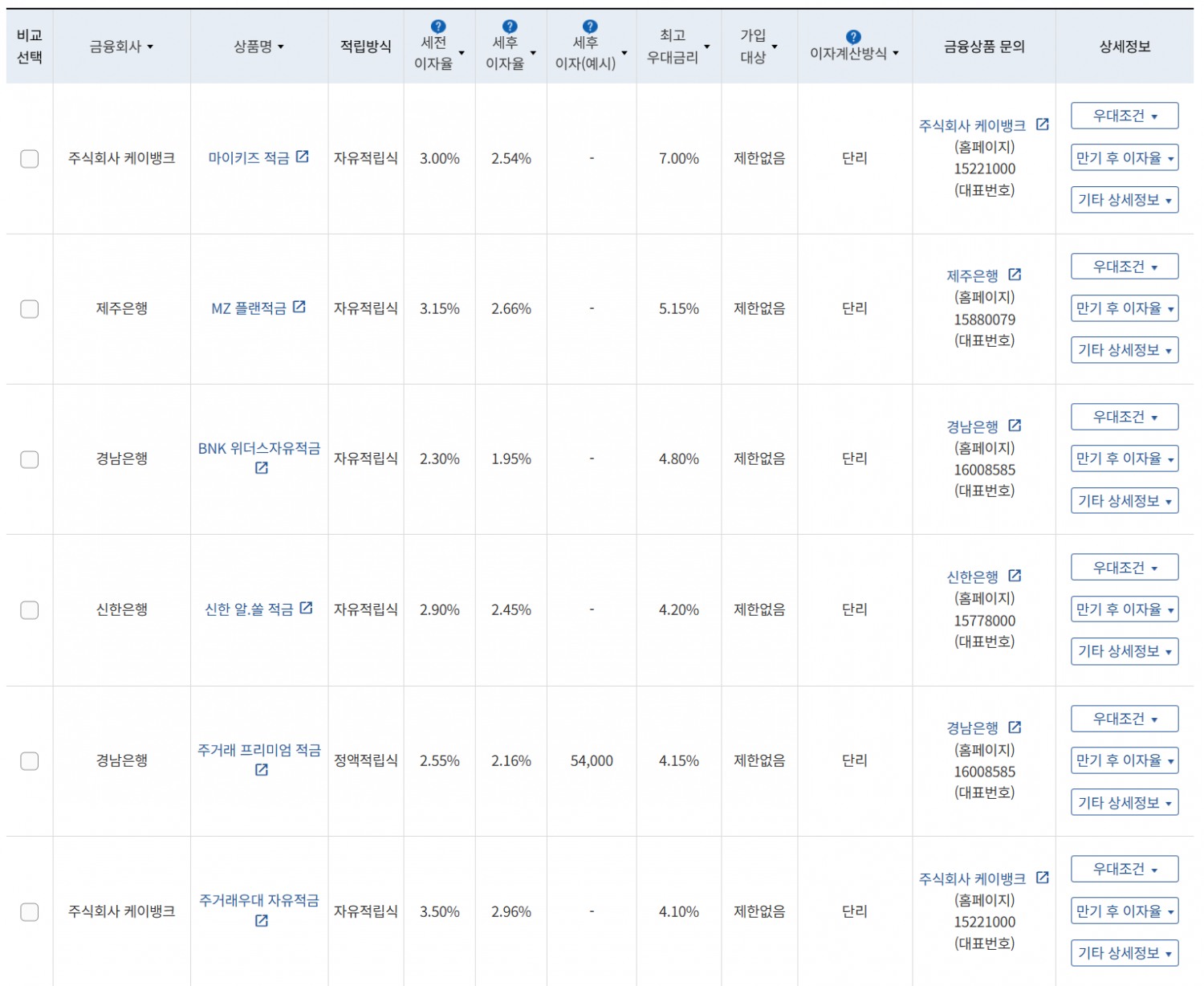Viewport: 1204px width, 986px height.
Task: Click the 세전 이자율 help question-mark icon
Action: (x=438, y=26)
